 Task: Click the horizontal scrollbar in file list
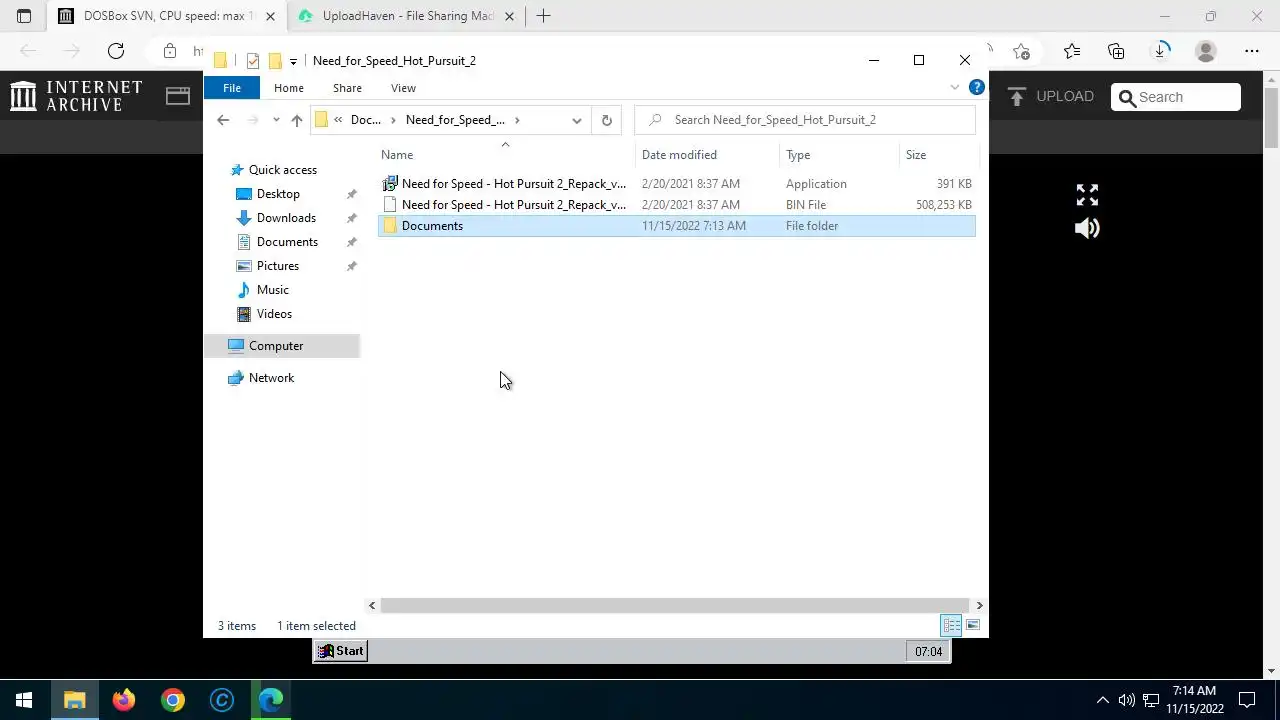click(x=674, y=605)
